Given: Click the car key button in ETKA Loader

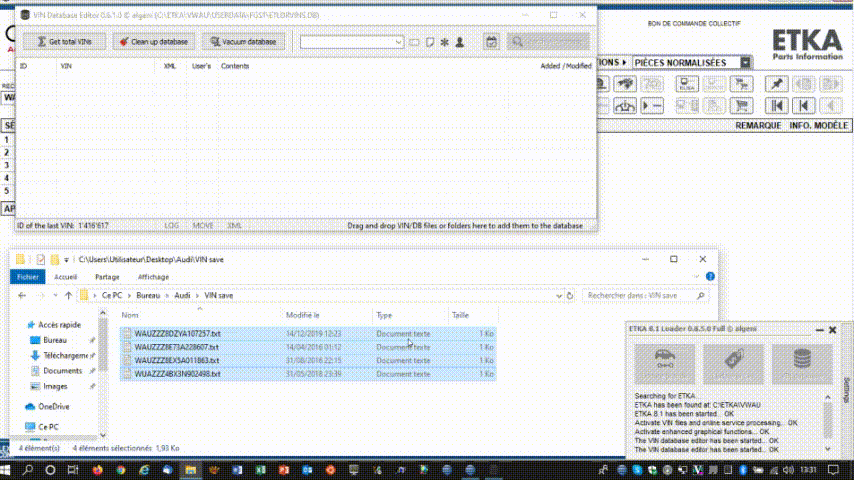Looking at the screenshot, I should 664,363.
